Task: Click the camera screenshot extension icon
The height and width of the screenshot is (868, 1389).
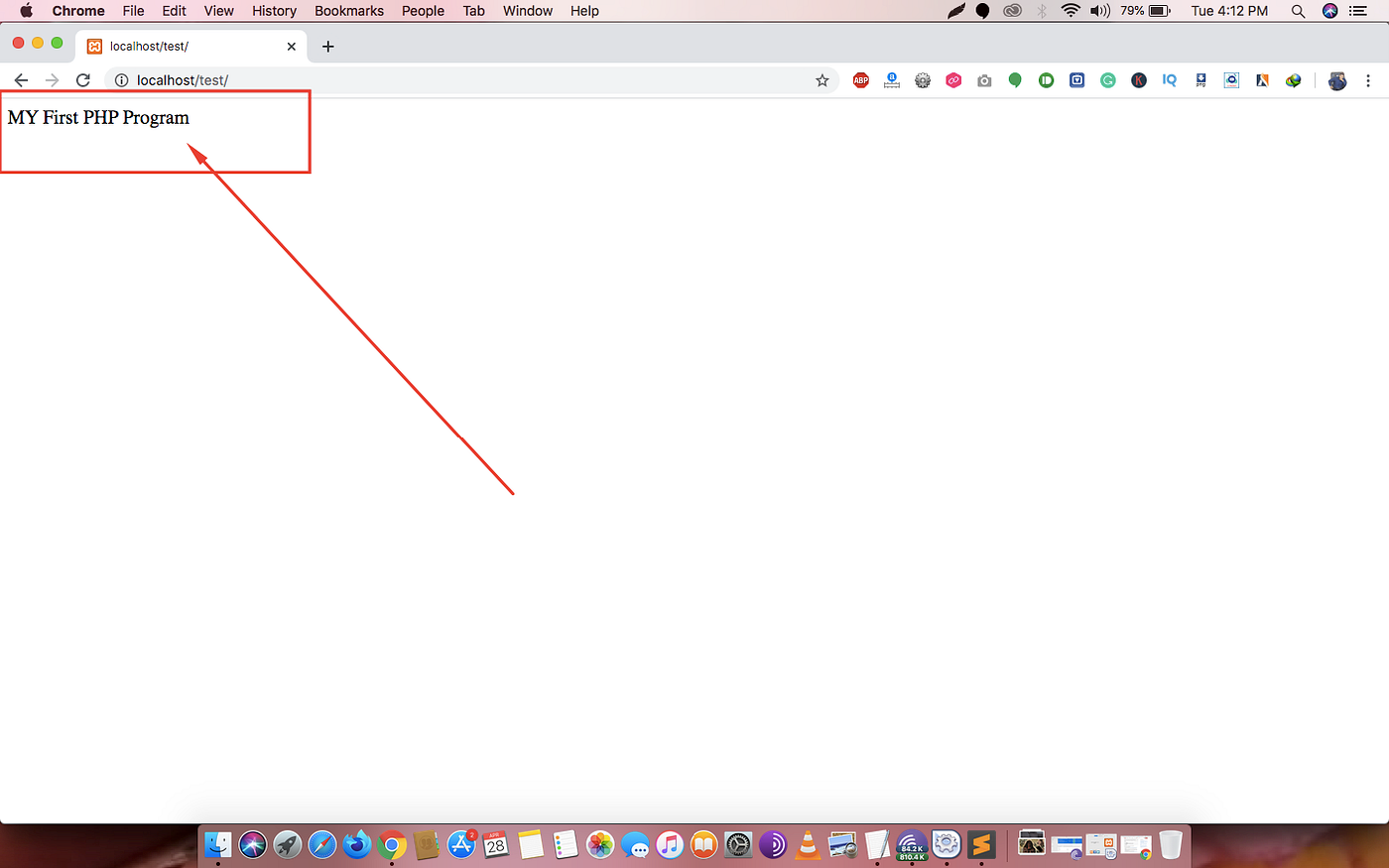Action: tap(984, 80)
